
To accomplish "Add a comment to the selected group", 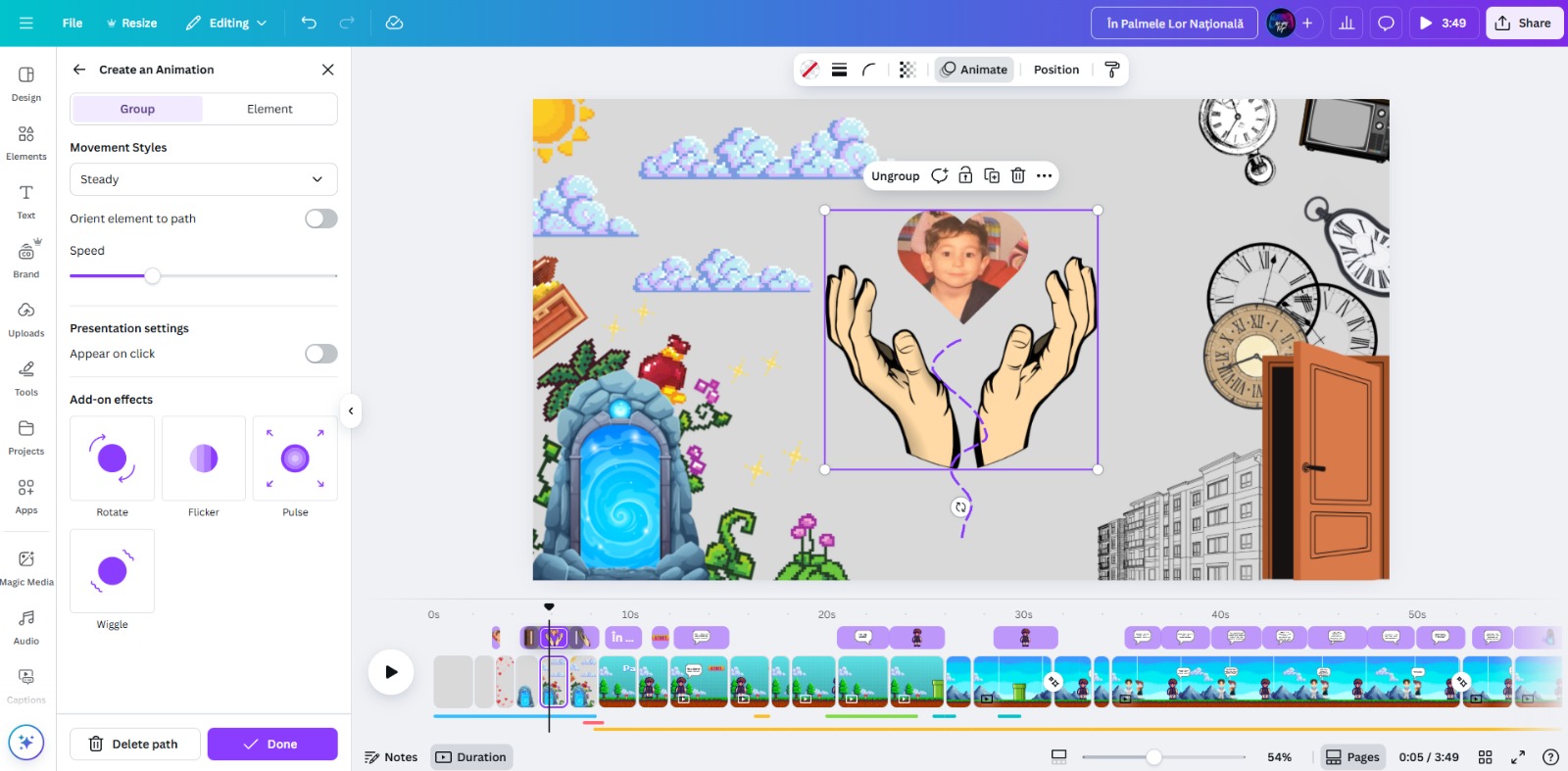I will click(x=939, y=175).
